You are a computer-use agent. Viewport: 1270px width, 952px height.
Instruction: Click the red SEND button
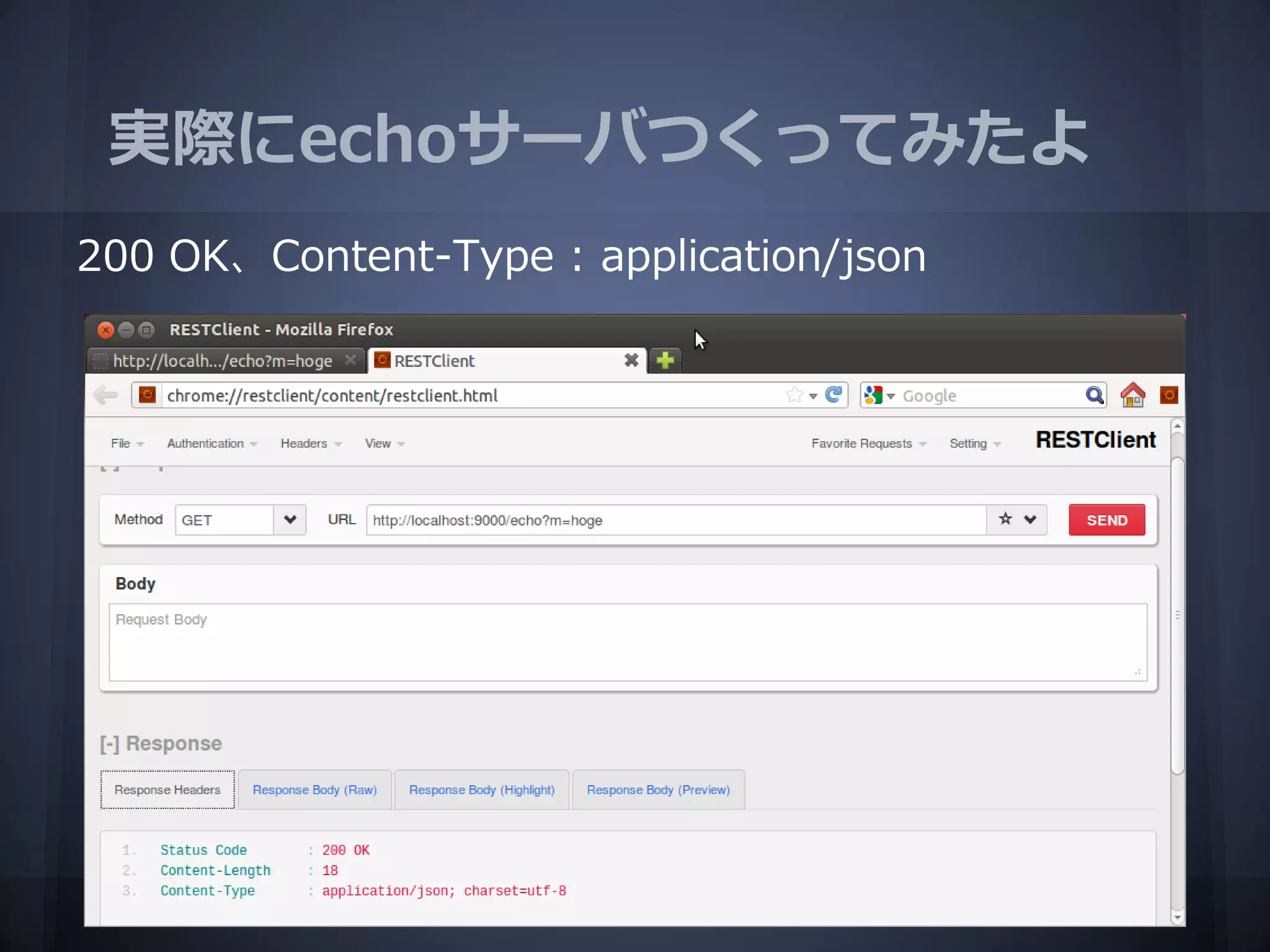1107,520
